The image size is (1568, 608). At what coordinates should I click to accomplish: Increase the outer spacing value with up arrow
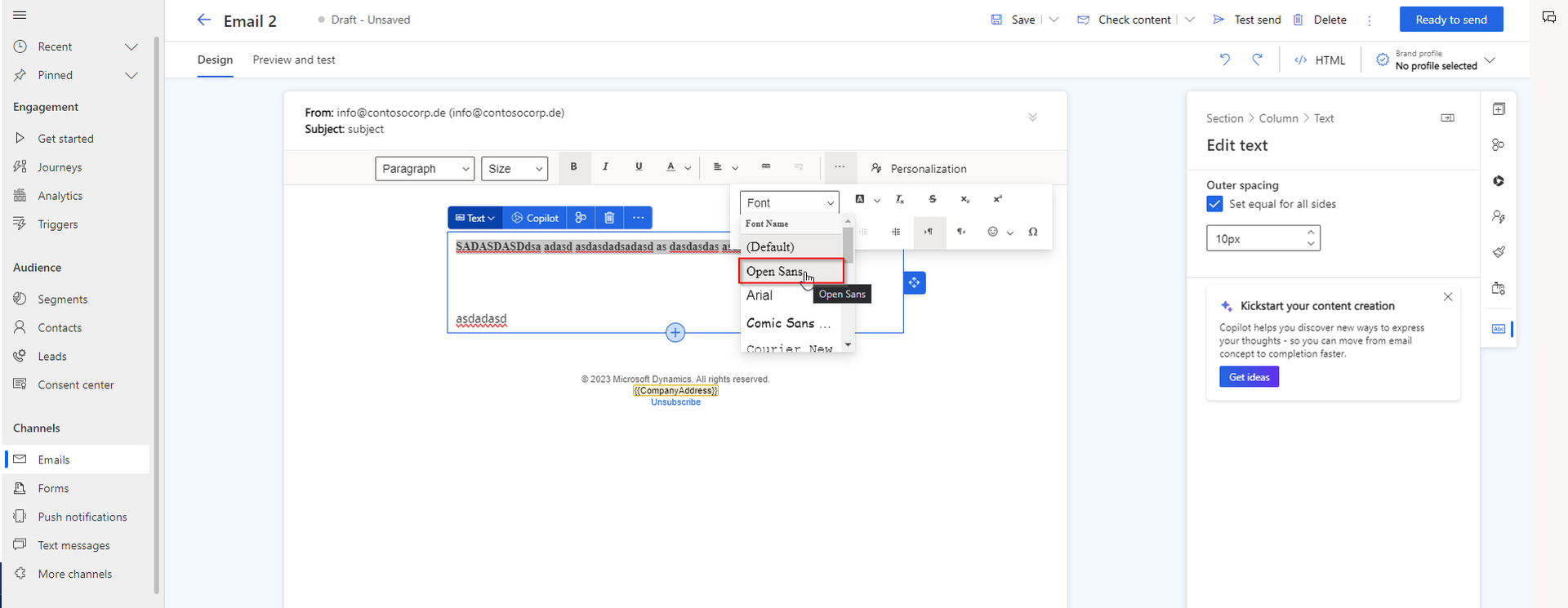pyautogui.click(x=1311, y=233)
